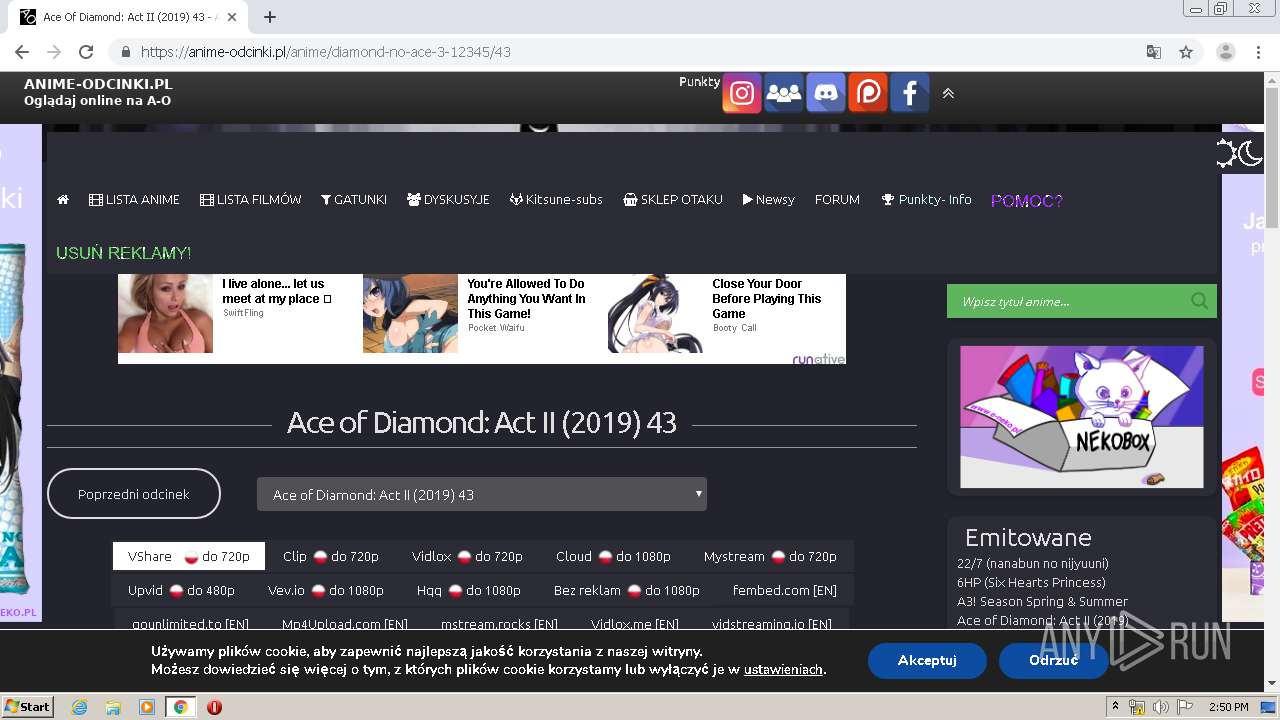The image size is (1280, 720).
Task: Open GATUNKI menu item
Action: 354,200
